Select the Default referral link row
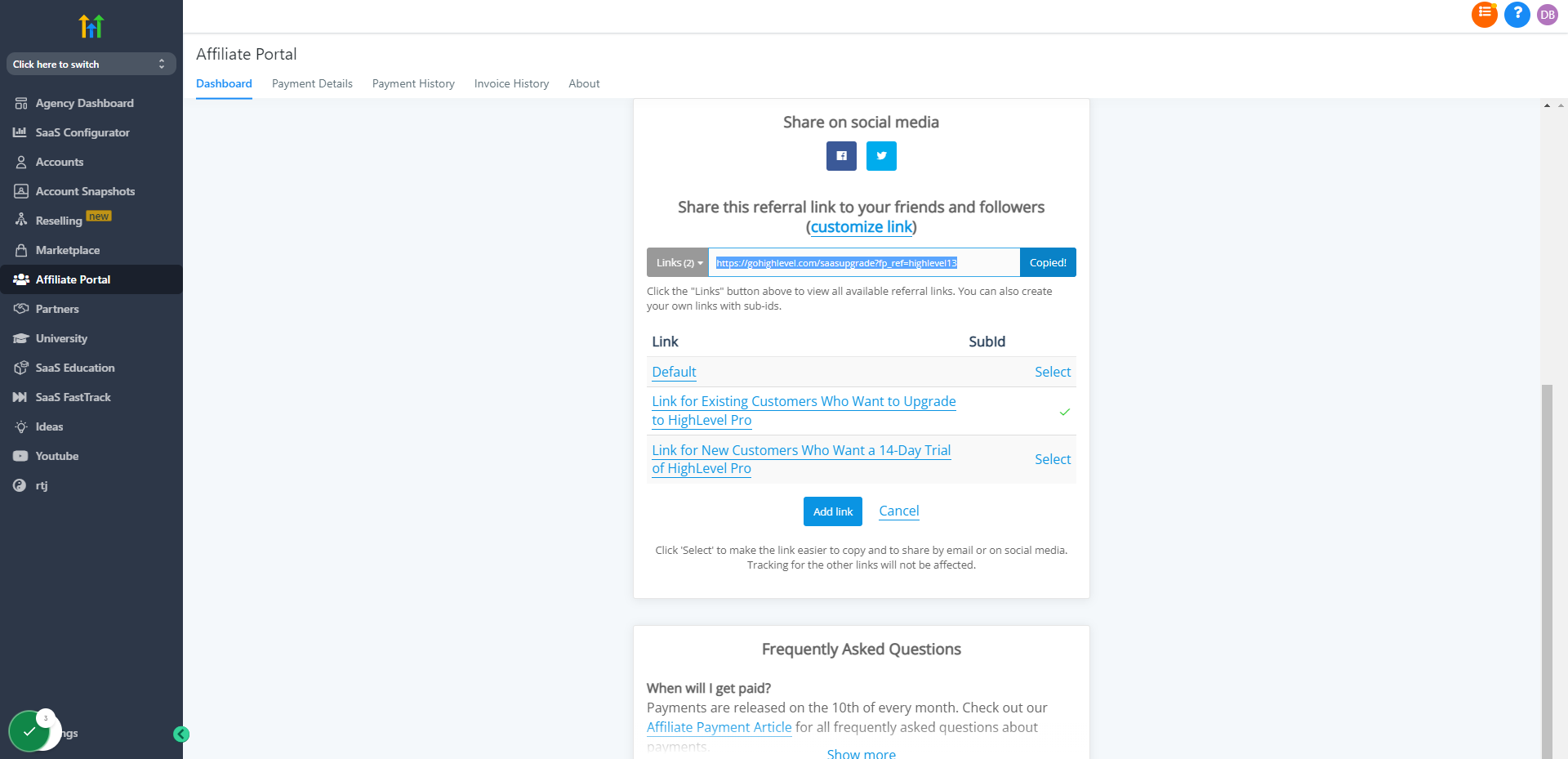1568x759 pixels. click(1053, 372)
